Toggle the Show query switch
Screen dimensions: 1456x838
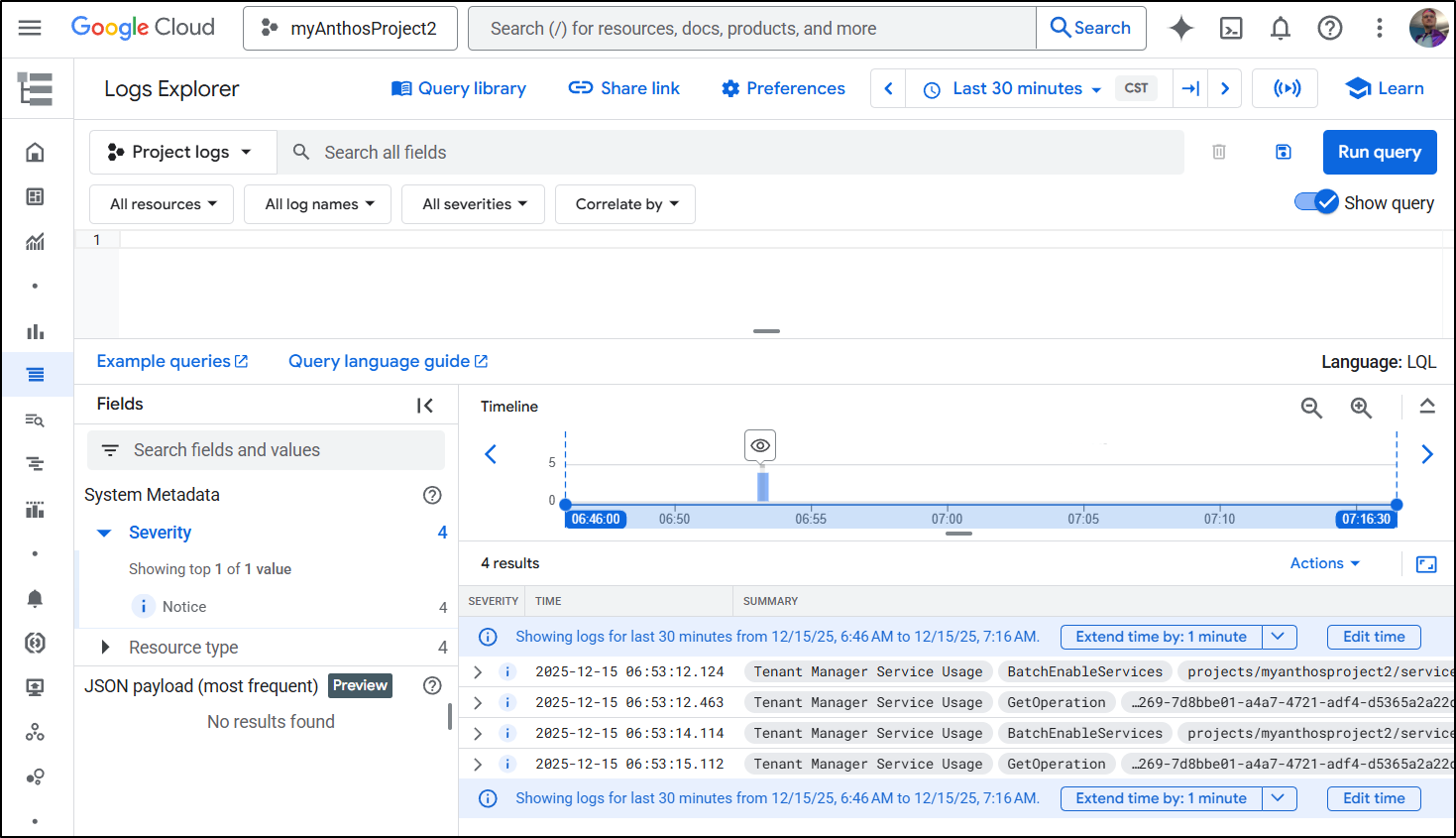(x=1316, y=202)
